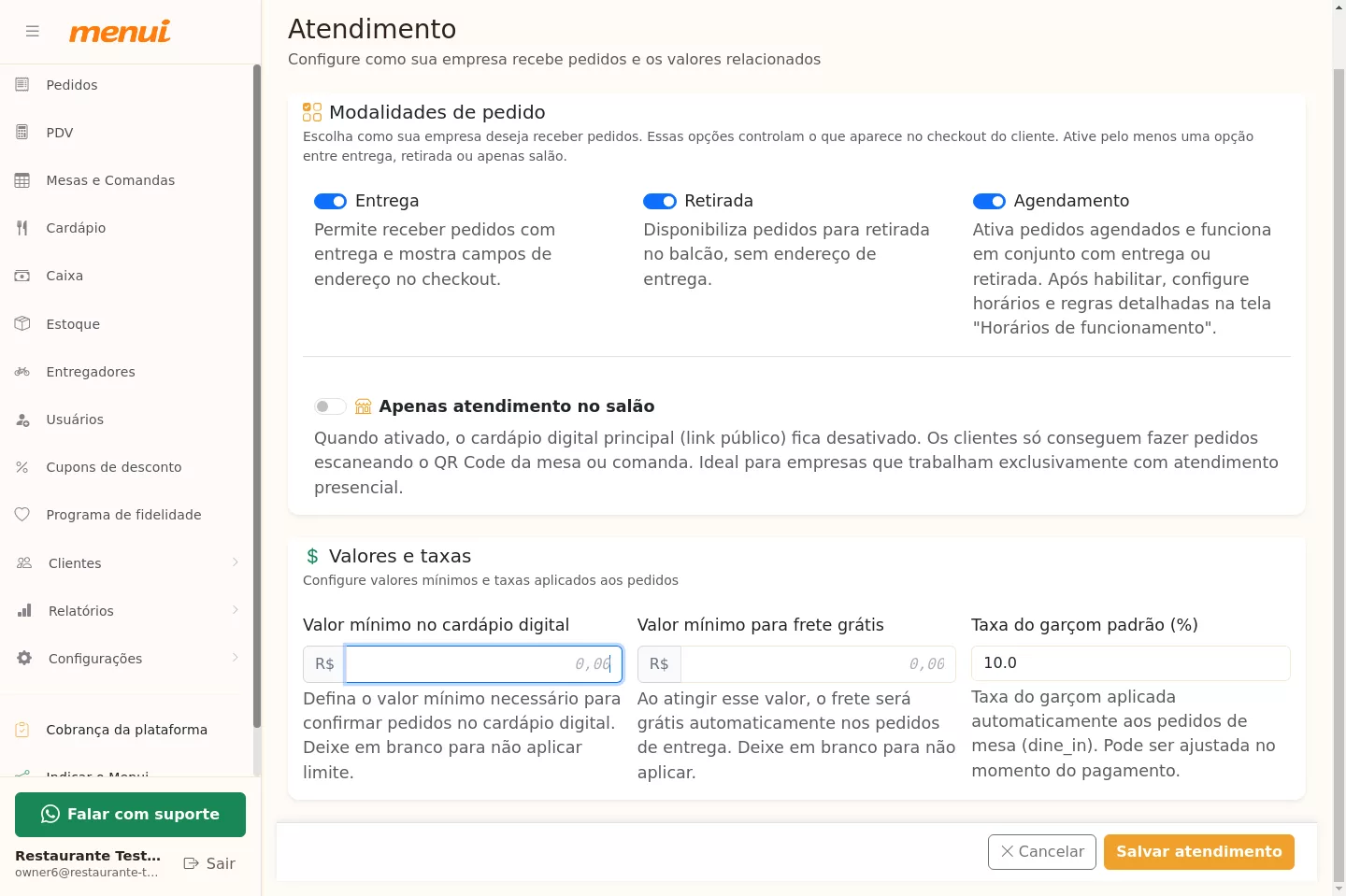The image size is (1346, 896).
Task: Click the Sair logout link
Action: click(209, 863)
